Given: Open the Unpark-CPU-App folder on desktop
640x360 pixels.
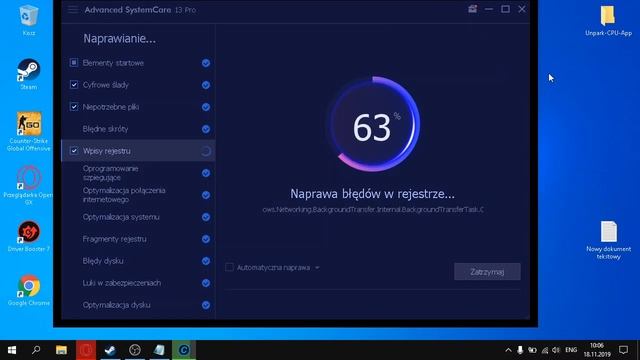Looking at the screenshot, I should 608,20.
